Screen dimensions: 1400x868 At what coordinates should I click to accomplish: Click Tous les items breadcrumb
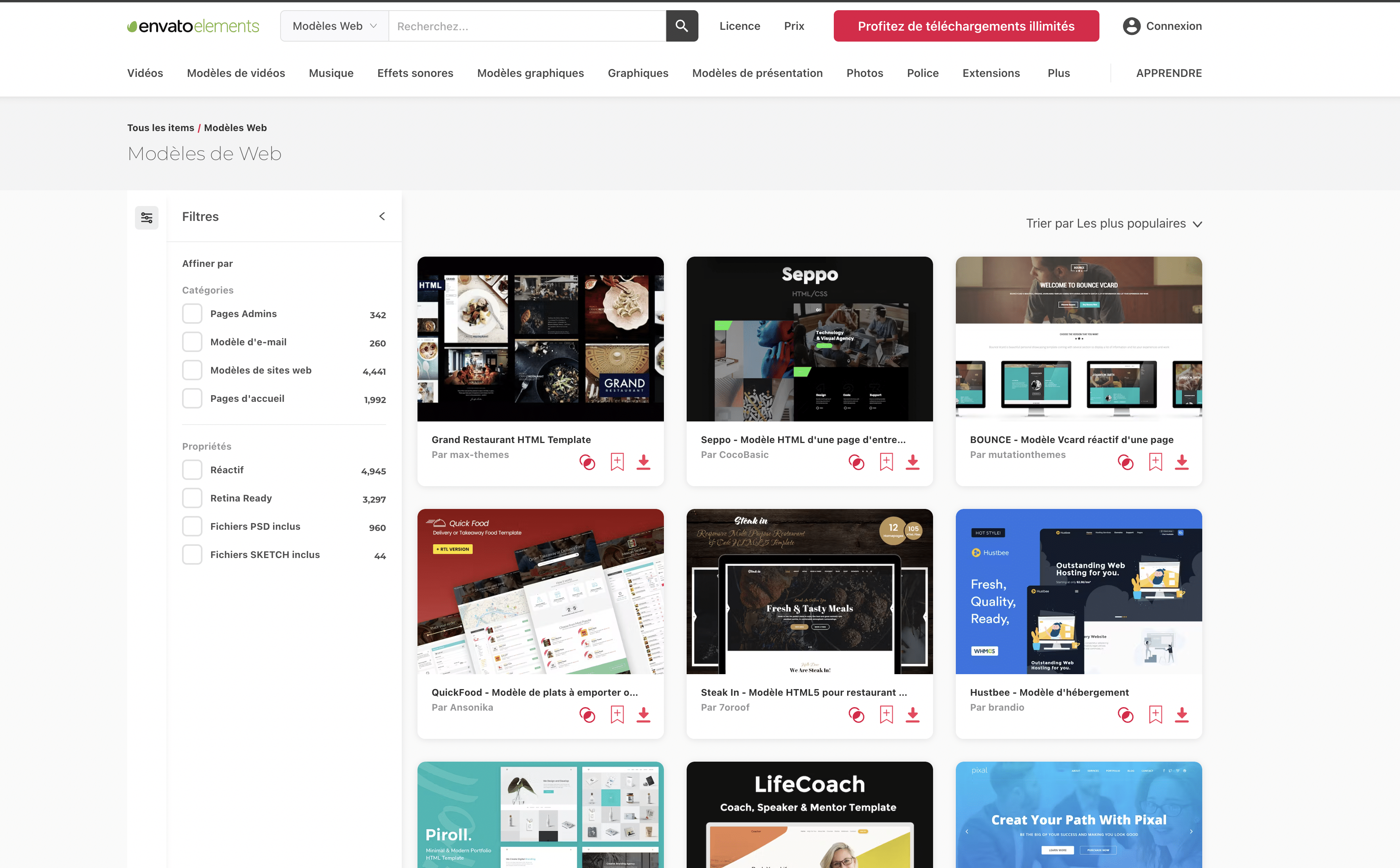tap(161, 128)
